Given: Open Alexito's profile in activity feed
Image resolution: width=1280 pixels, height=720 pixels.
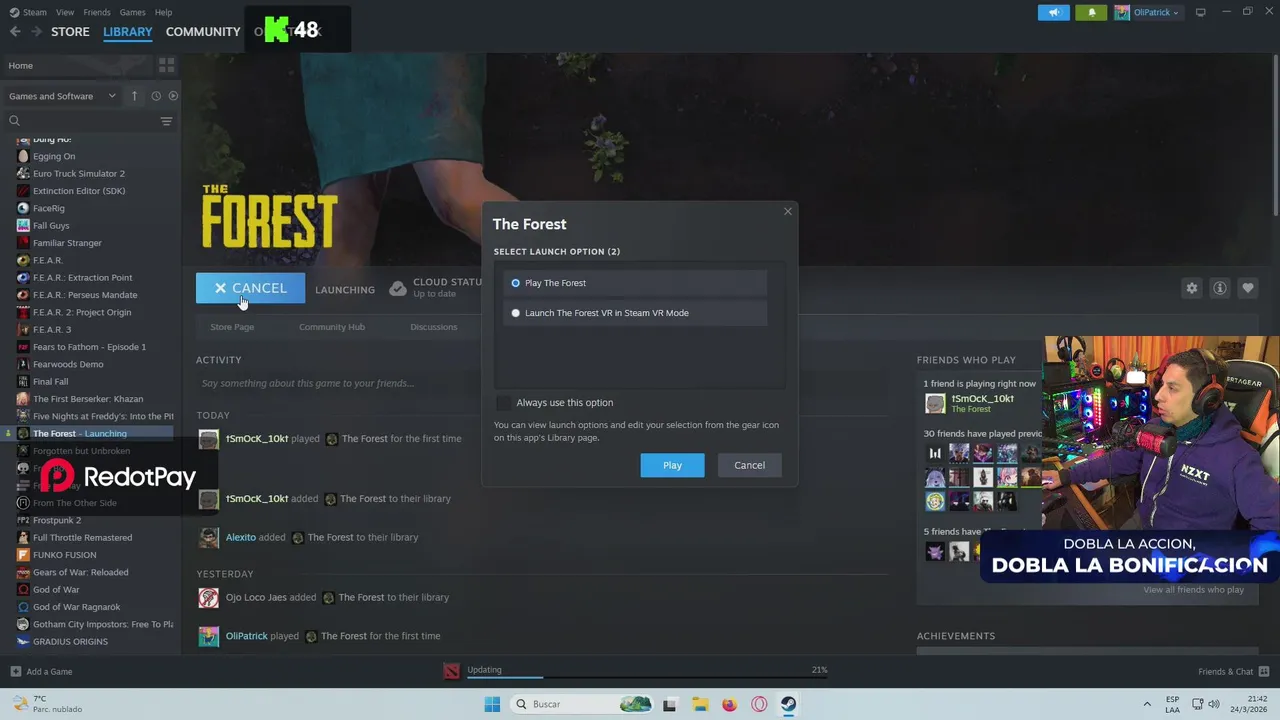Looking at the screenshot, I should (240, 537).
